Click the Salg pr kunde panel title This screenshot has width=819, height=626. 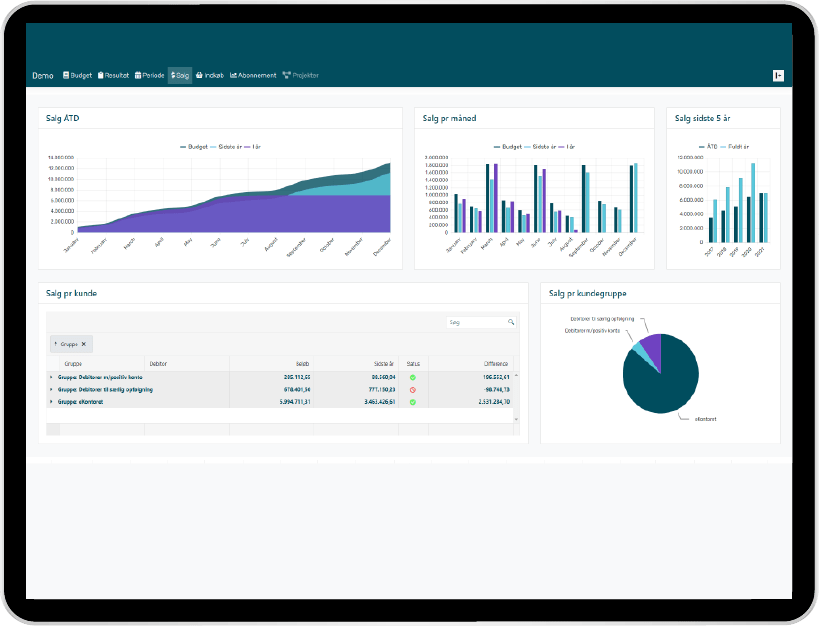[71, 294]
